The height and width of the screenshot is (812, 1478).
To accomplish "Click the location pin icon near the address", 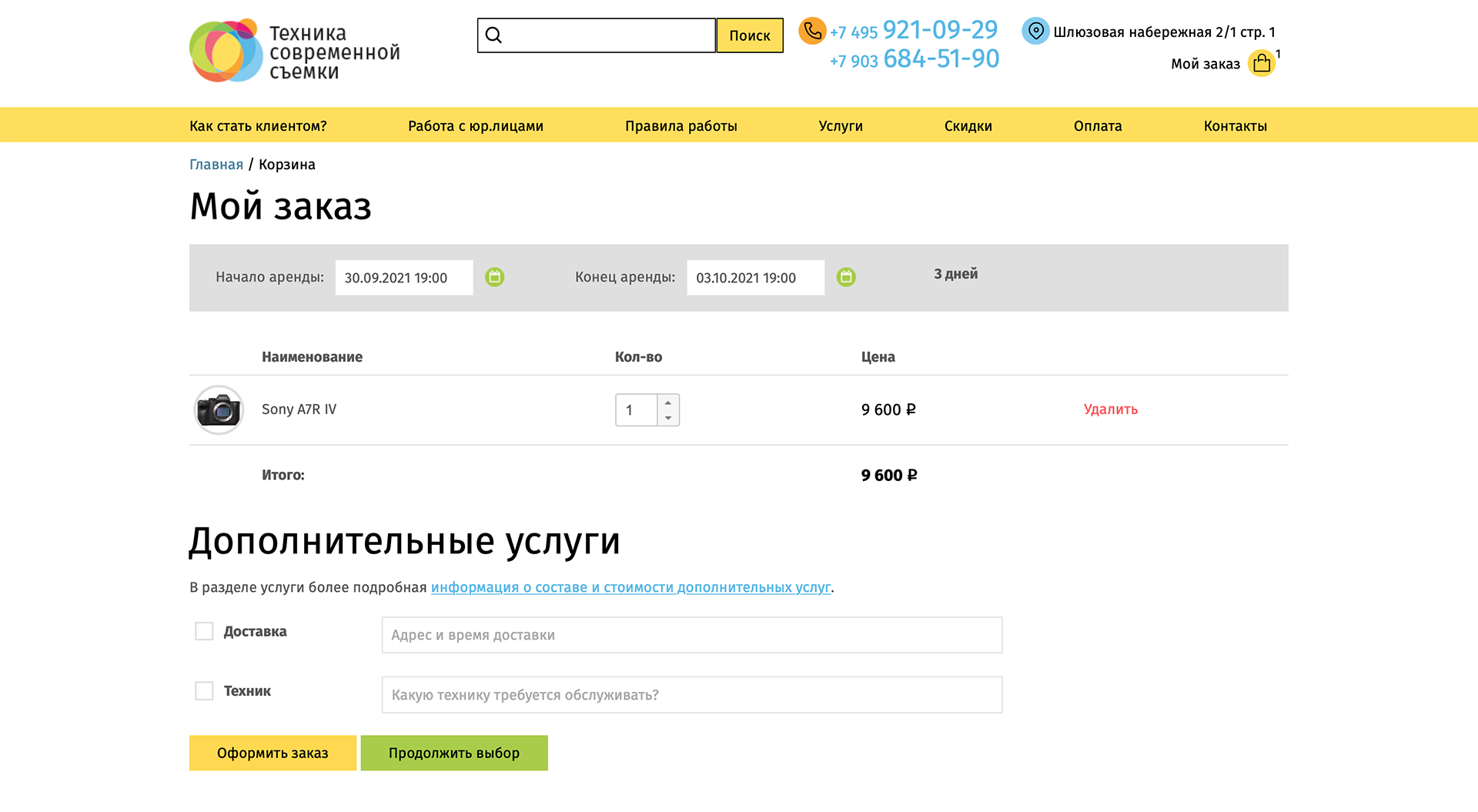I will click(x=1035, y=31).
